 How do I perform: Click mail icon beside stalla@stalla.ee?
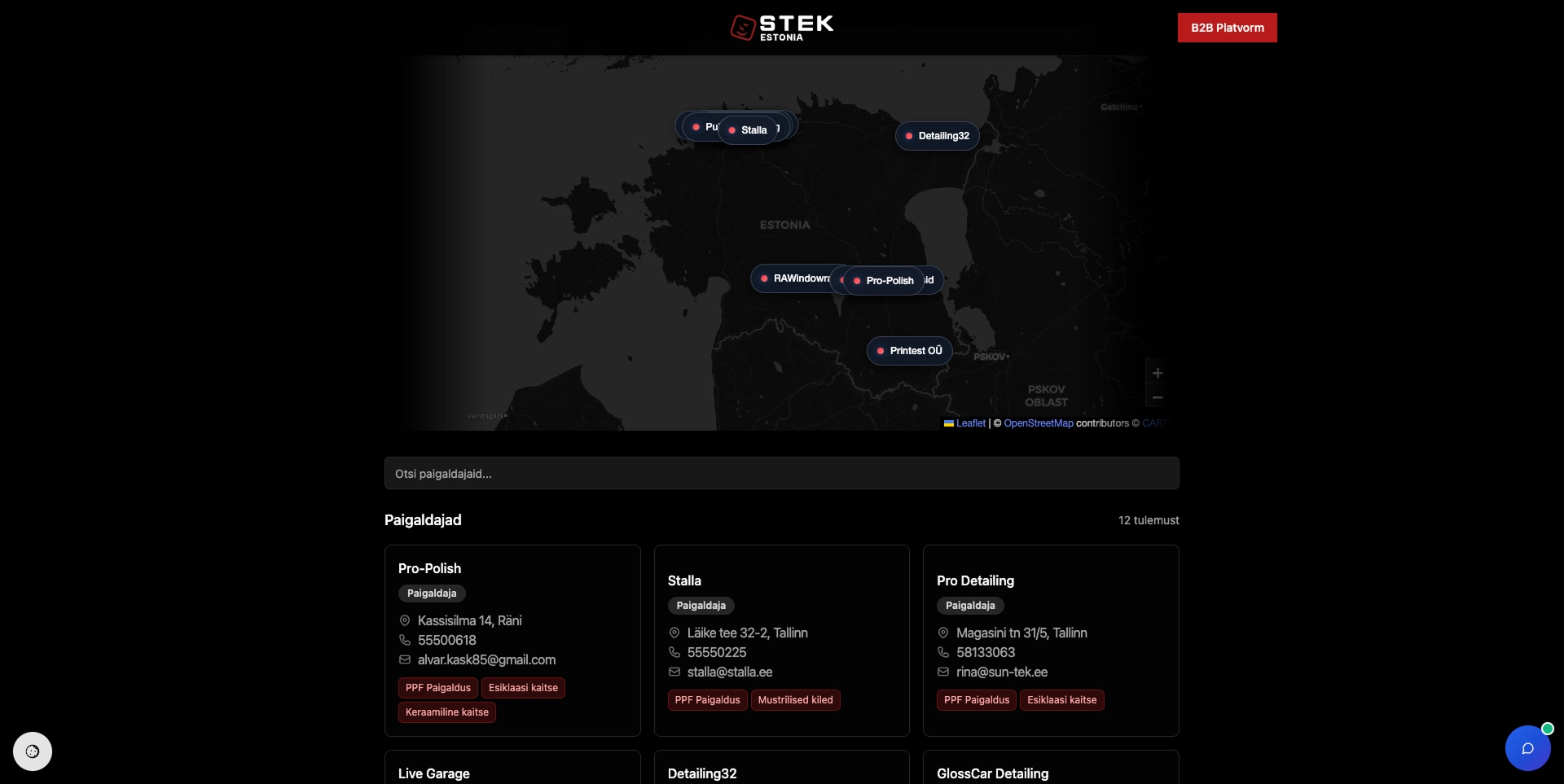pyautogui.click(x=674, y=672)
